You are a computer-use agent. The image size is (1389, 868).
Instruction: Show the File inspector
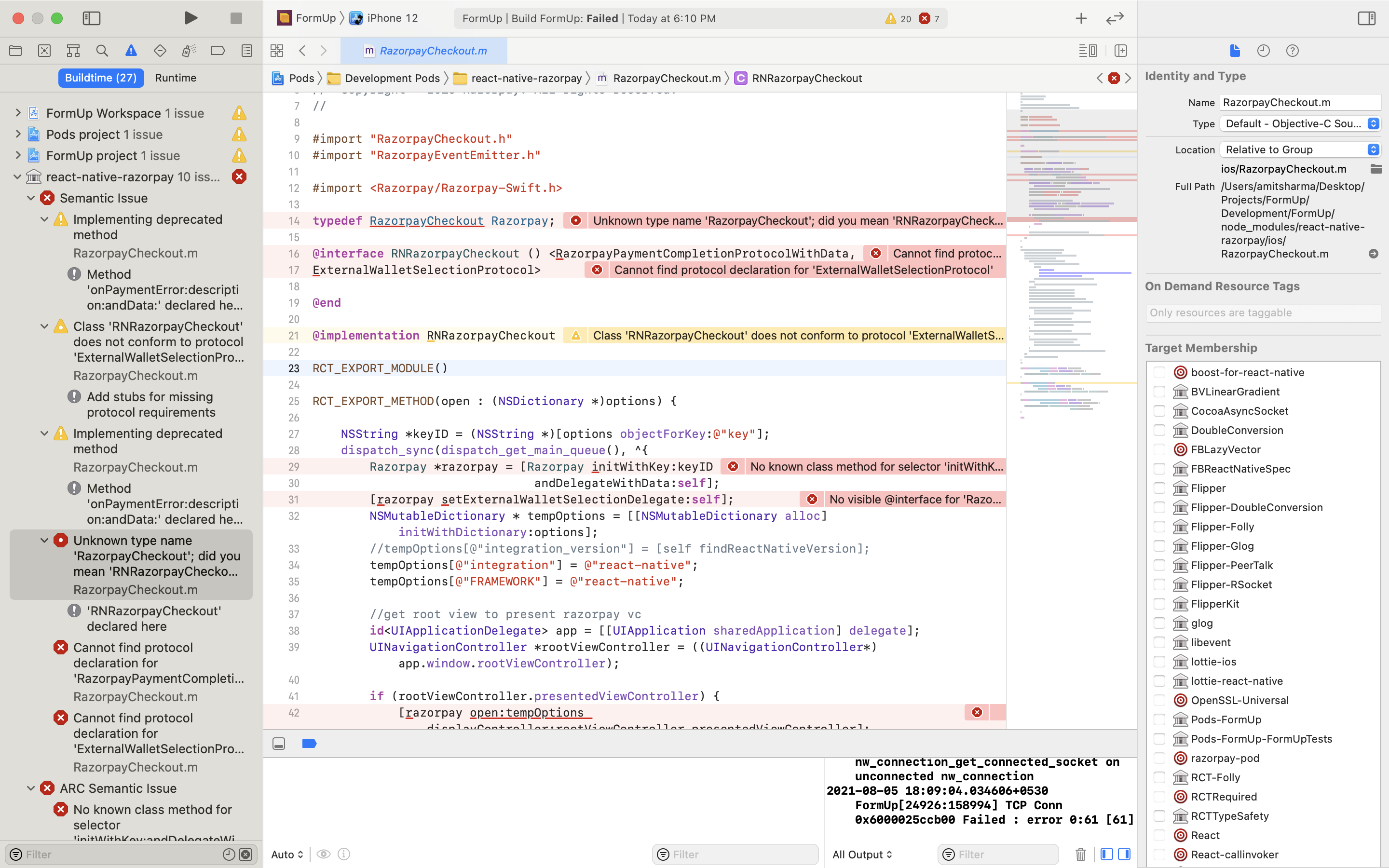click(x=1235, y=51)
